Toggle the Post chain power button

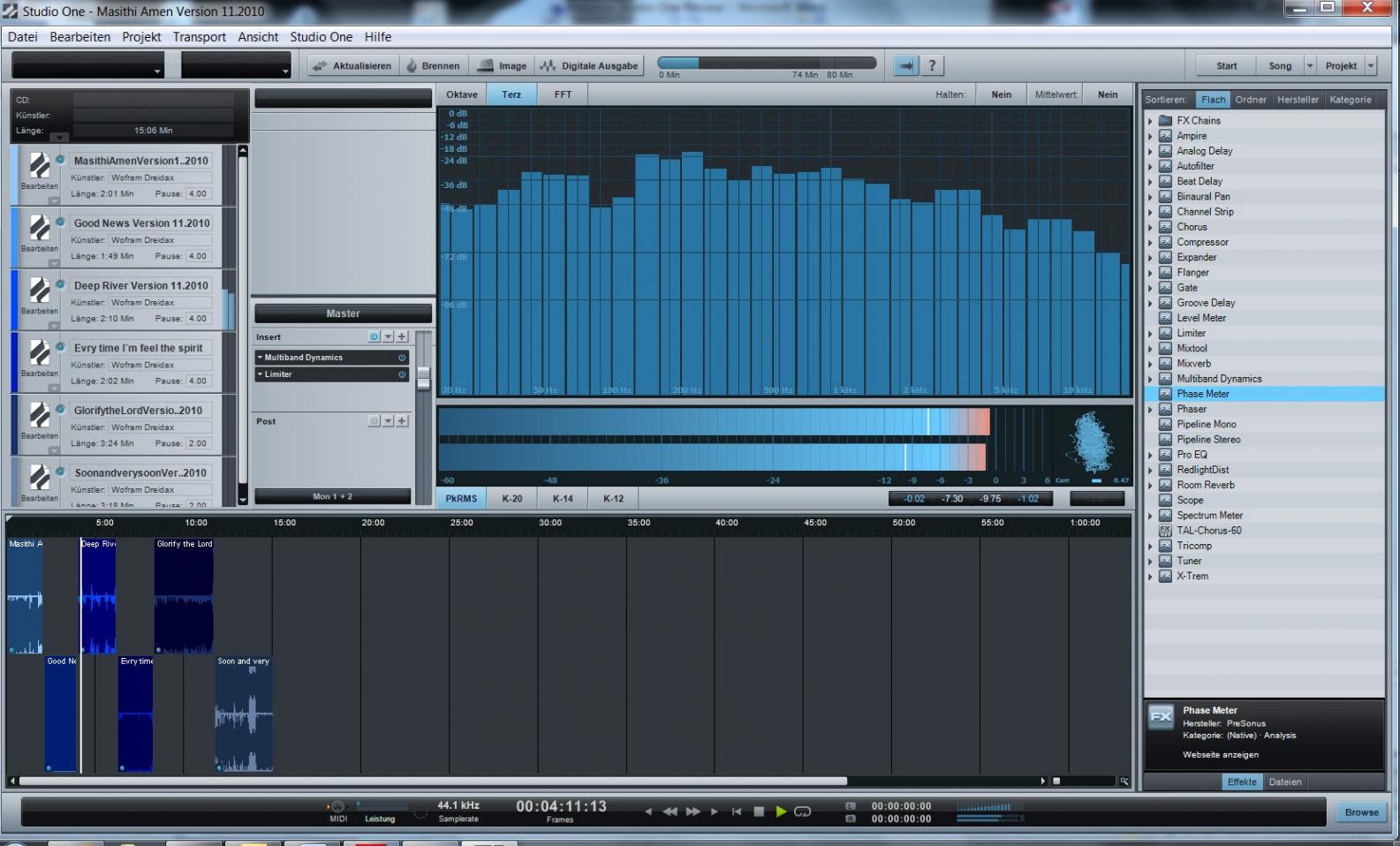[x=374, y=420]
